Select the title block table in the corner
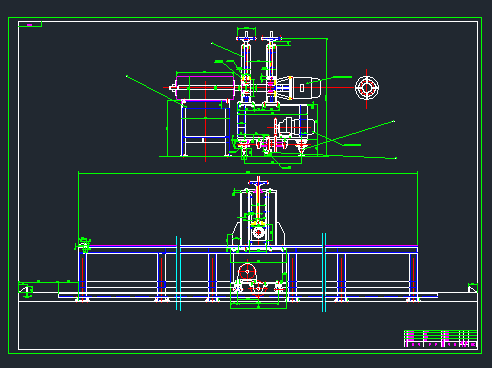492x368 pixels. (441, 339)
